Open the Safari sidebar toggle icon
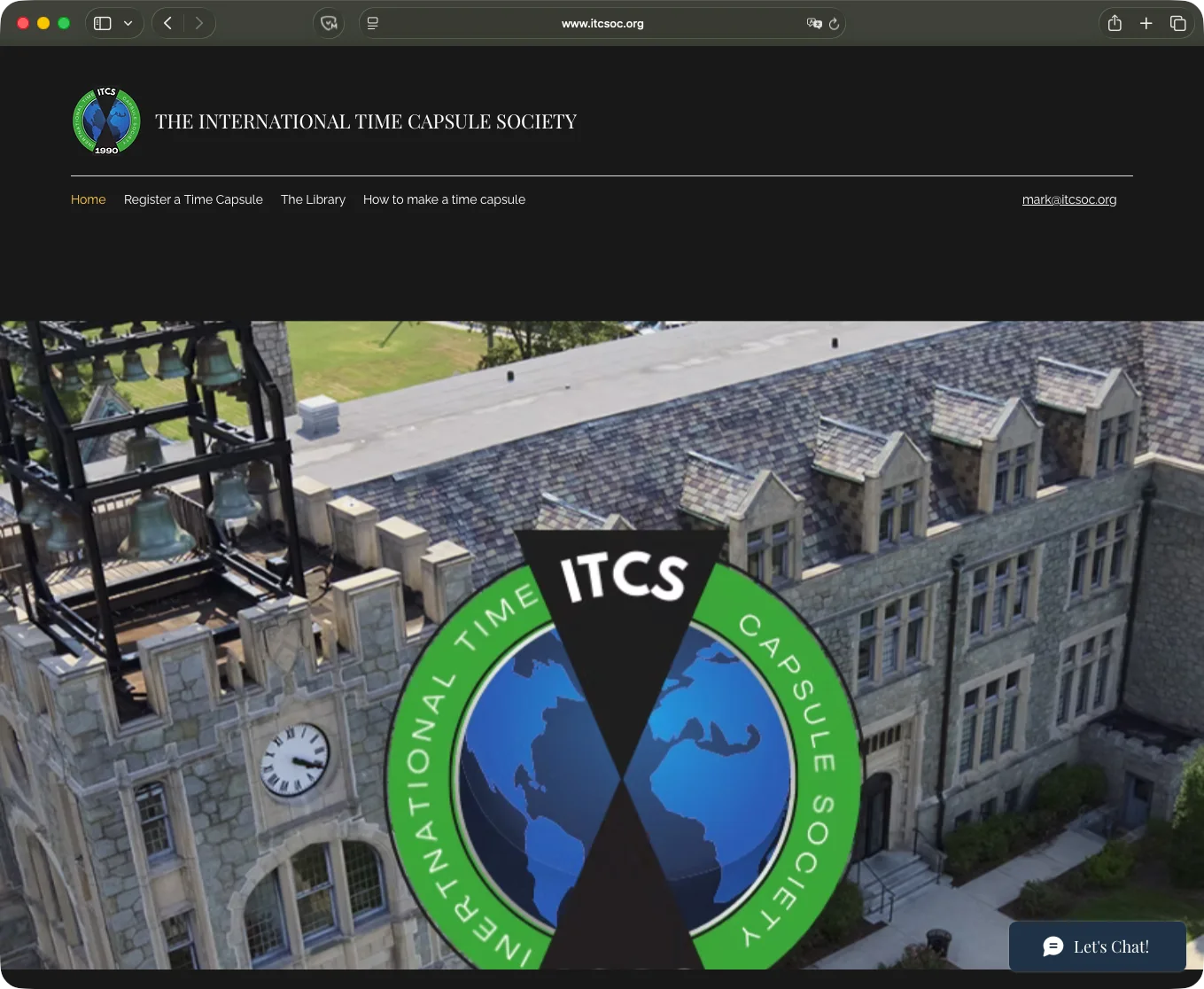The width and height of the screenshot is (1204, 989). 103,23
